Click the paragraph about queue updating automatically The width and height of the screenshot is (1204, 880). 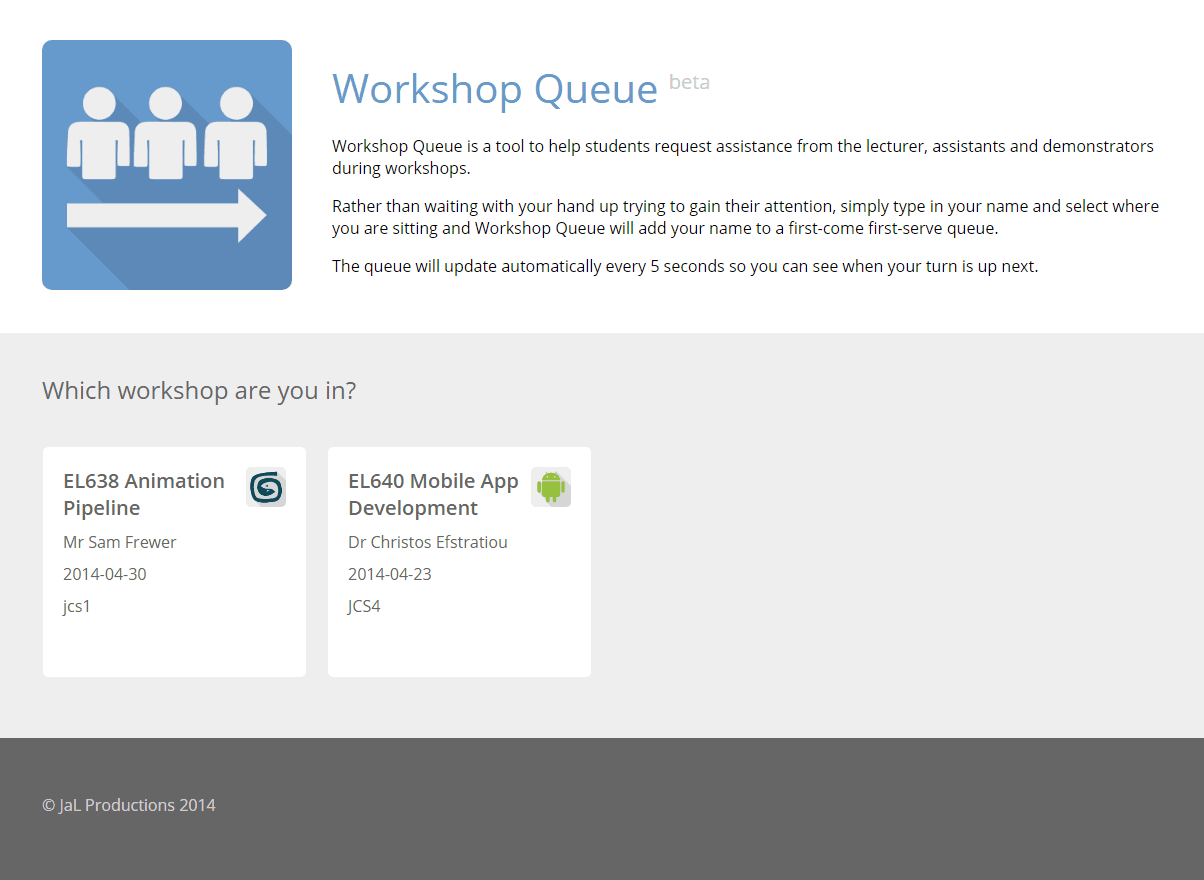point(685,266)
